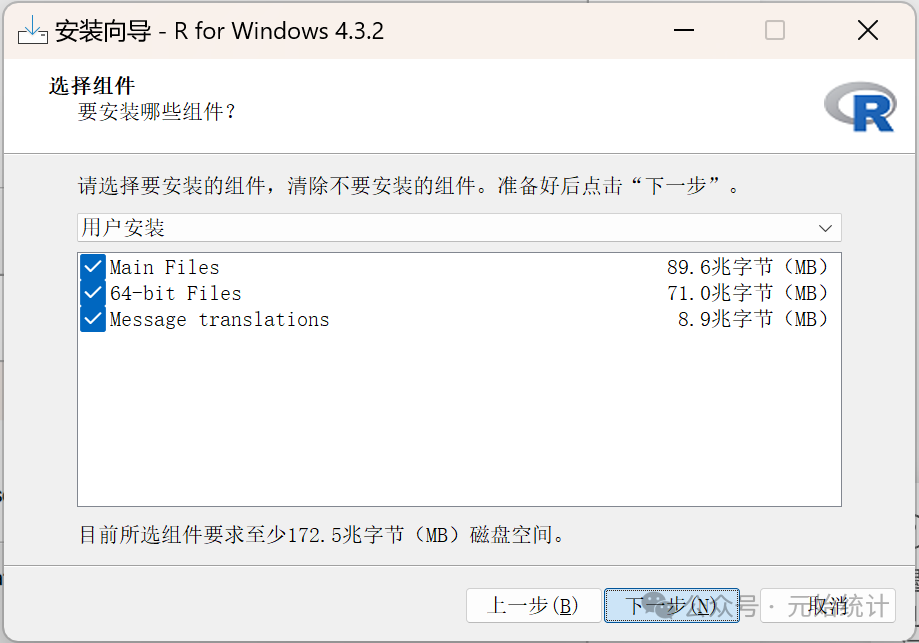Close the R for Windows setup window
Screen dimensions: 919x643
[867, 30]
